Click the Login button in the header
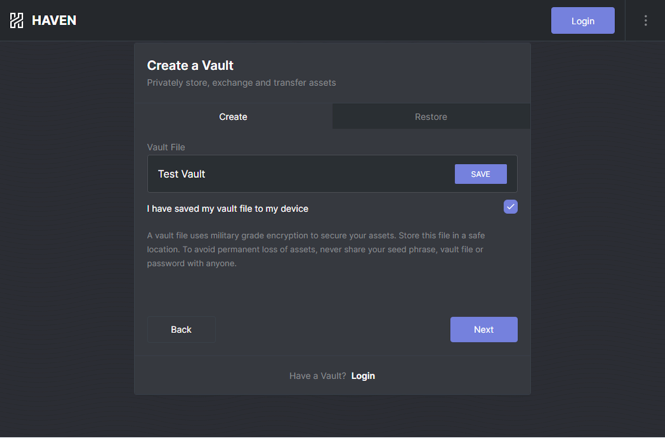This screenshot has height=438, width=665. (583, 20)
